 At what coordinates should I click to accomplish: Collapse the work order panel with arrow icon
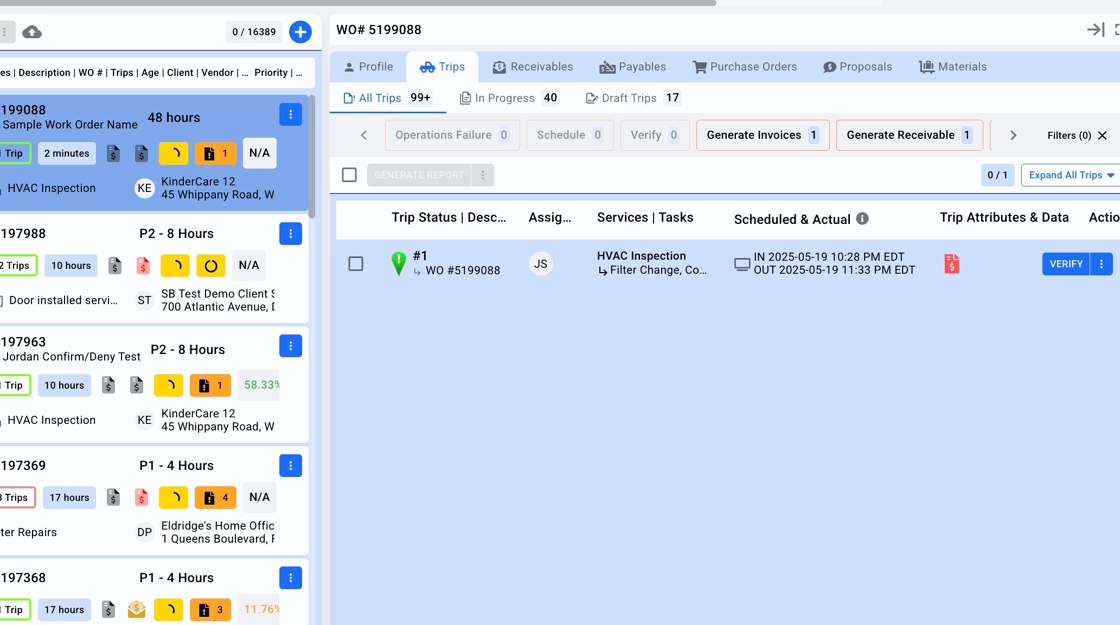1094,30
